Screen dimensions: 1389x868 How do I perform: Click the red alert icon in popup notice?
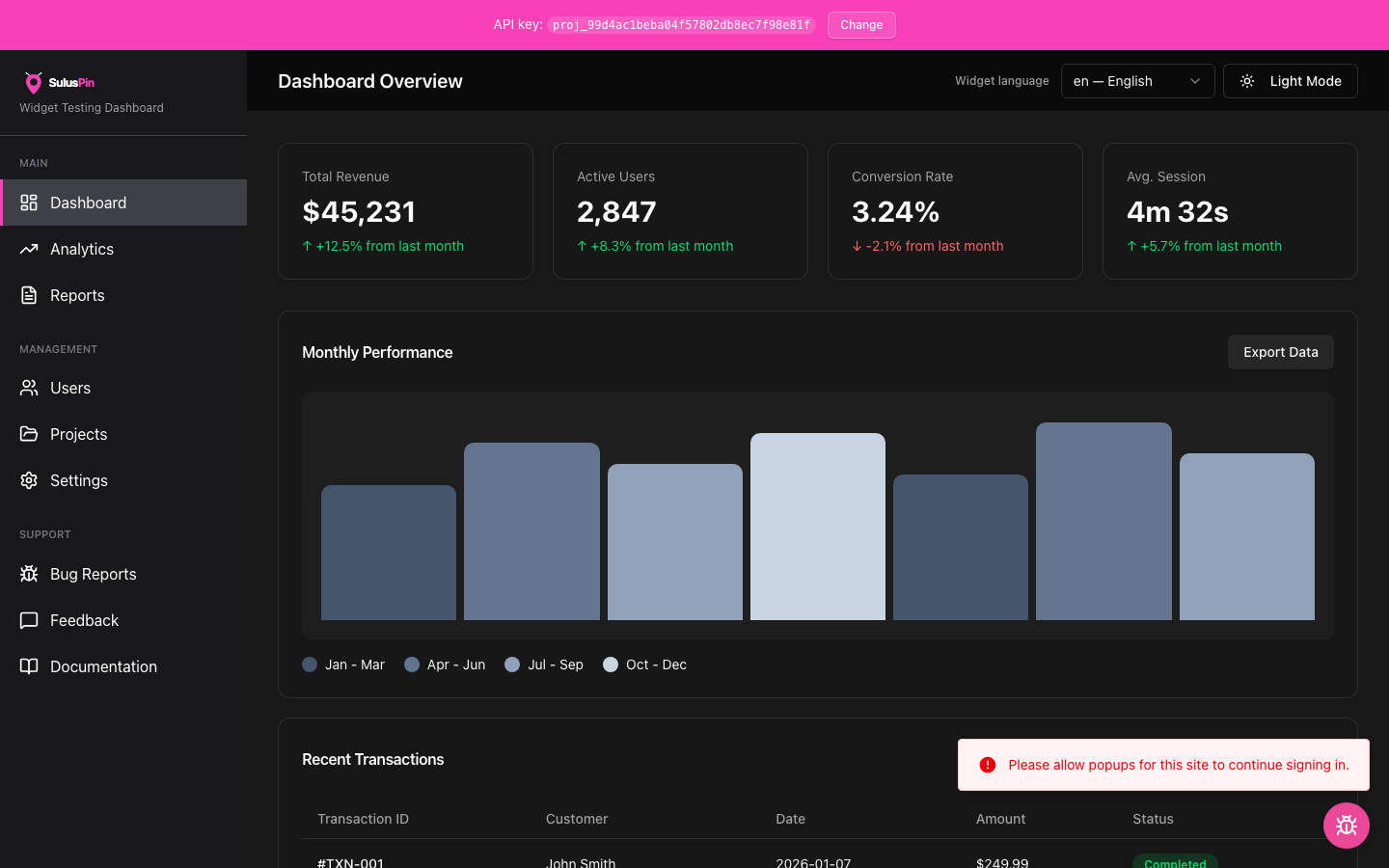987,765
